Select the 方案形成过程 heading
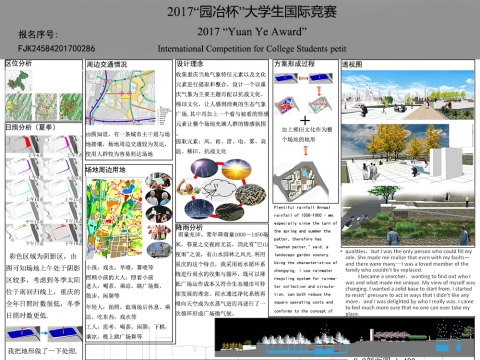Screen dimensions: 480x360 click(x=294, y=64)
